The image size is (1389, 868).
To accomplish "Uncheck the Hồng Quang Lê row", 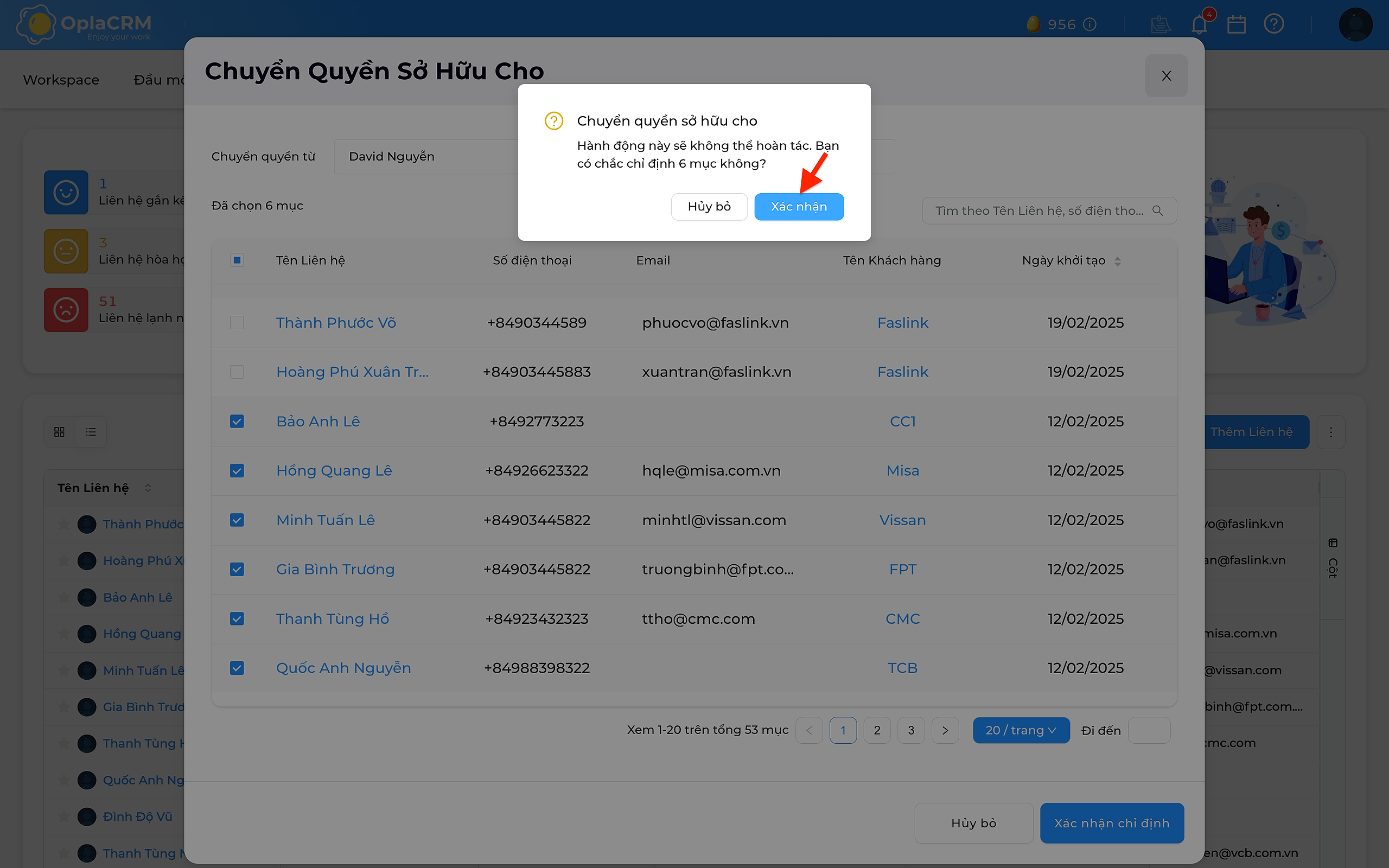I will pyautogui.click(x=237, y=471).
